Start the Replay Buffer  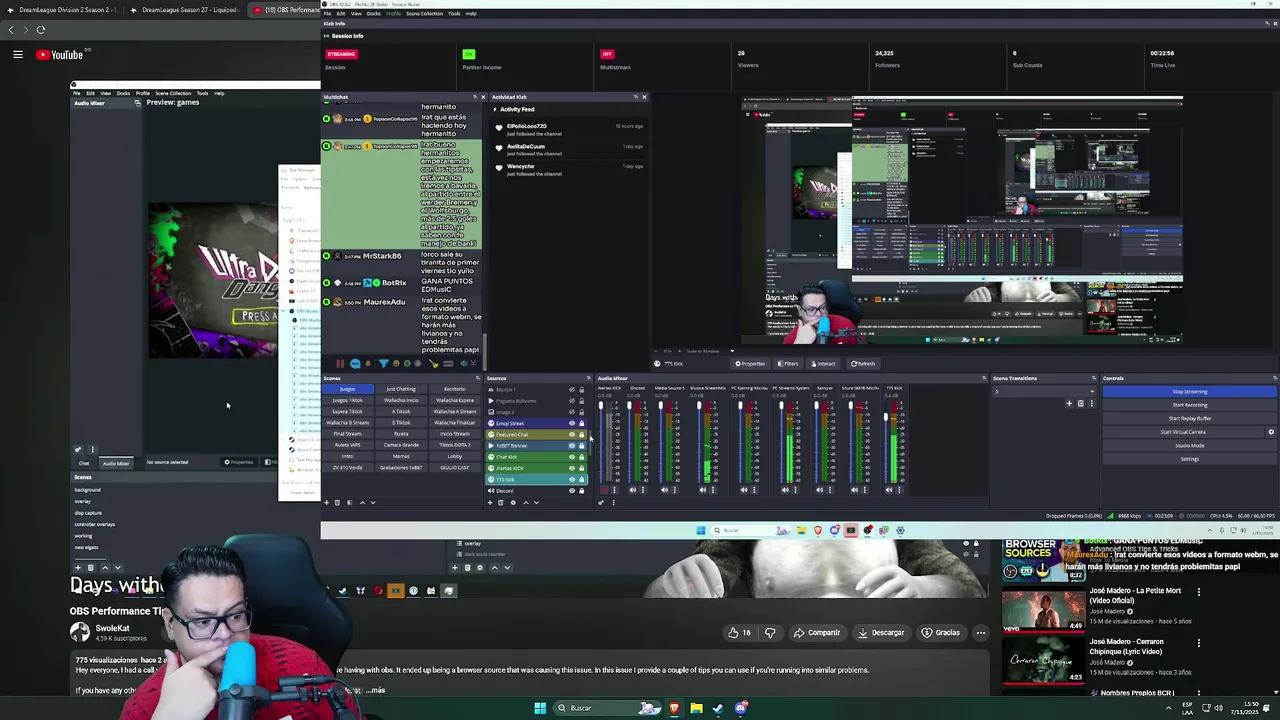[x=1190, y=418]
